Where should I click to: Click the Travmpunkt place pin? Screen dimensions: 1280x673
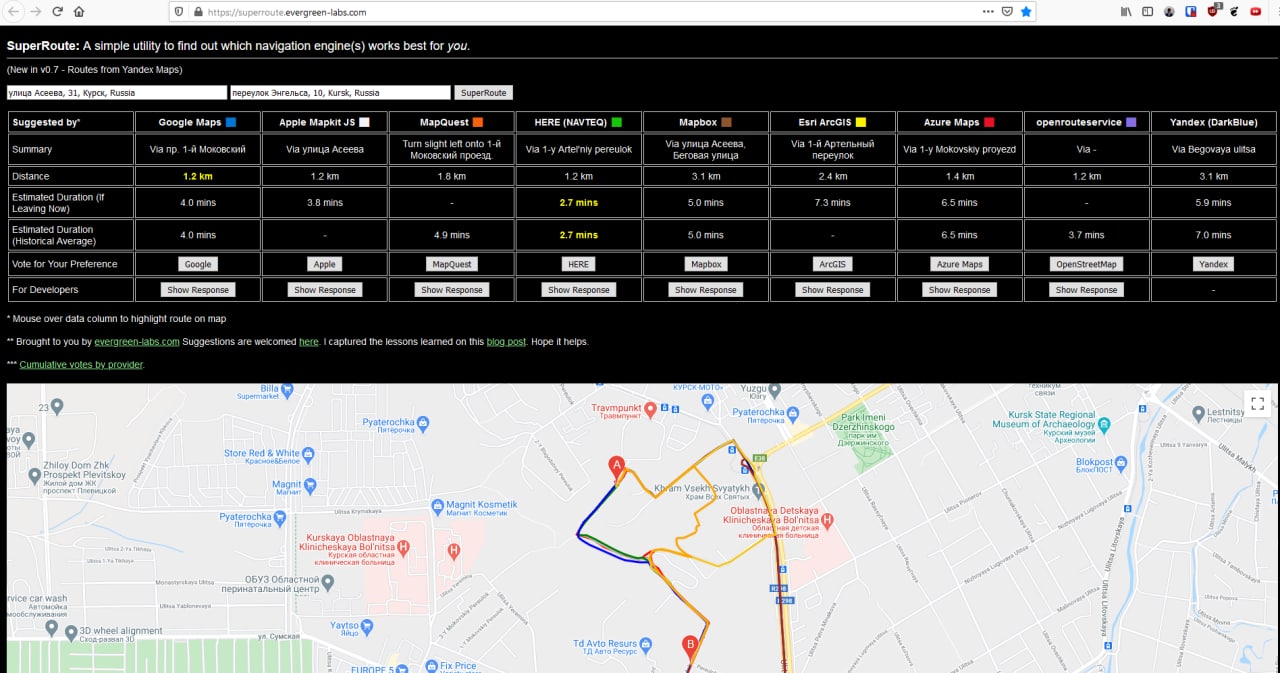pos(650,408)
